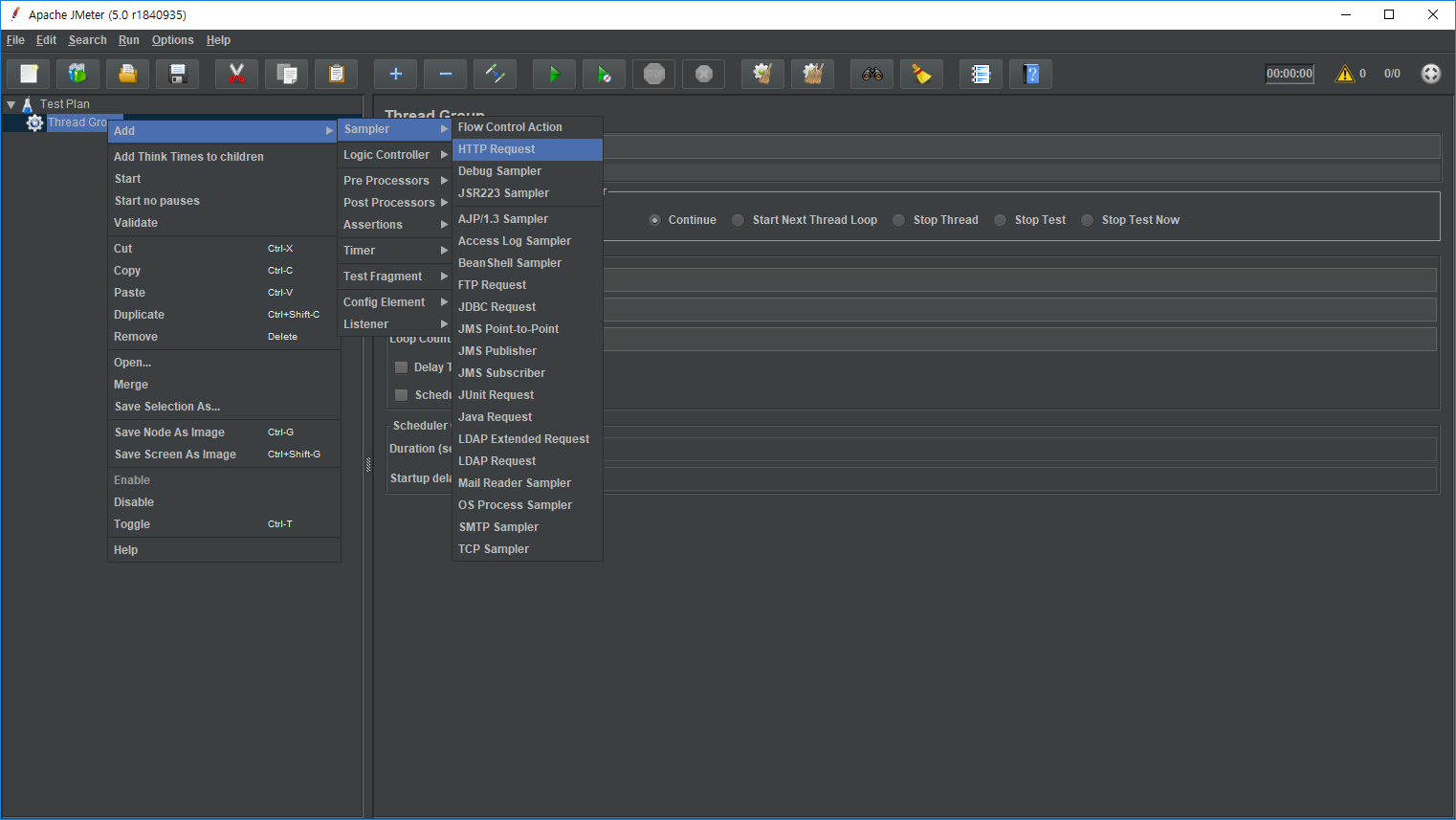The height and width of the screenshot is (820, 1456).
Task: Select the Stop Thread radio button
Action: 898,220
